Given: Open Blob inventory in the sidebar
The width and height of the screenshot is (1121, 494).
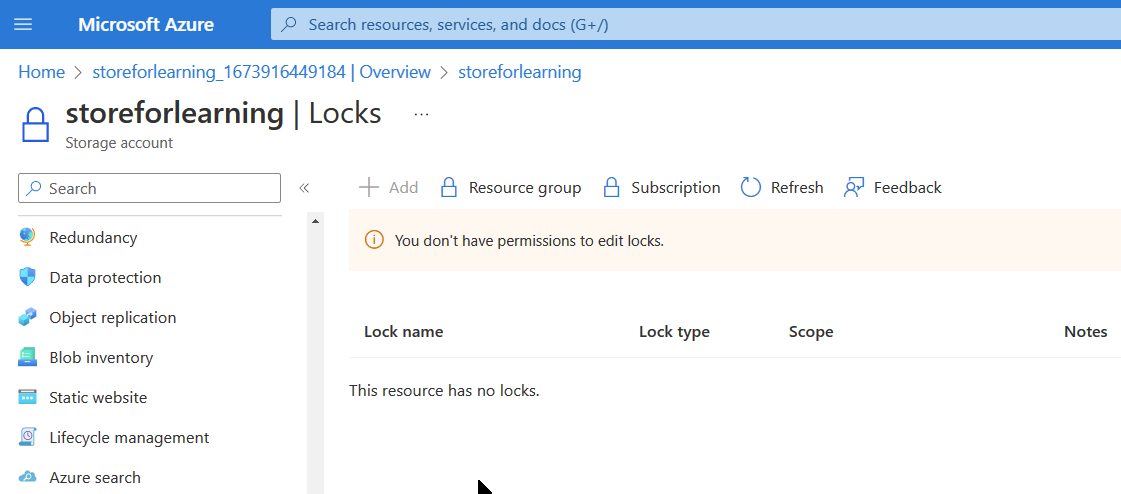Looking at the screenshot, I should (x=101, y=357).
